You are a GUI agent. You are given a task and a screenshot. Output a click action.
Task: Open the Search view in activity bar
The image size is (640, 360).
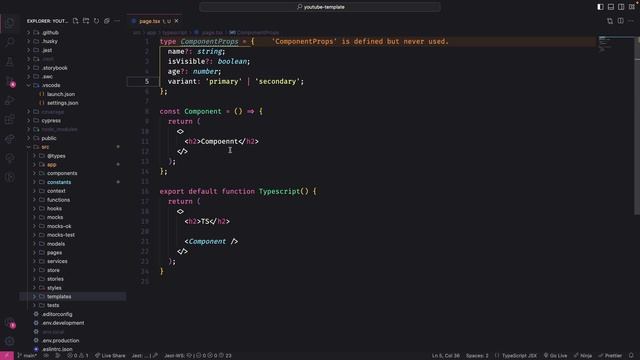point(10,42)
